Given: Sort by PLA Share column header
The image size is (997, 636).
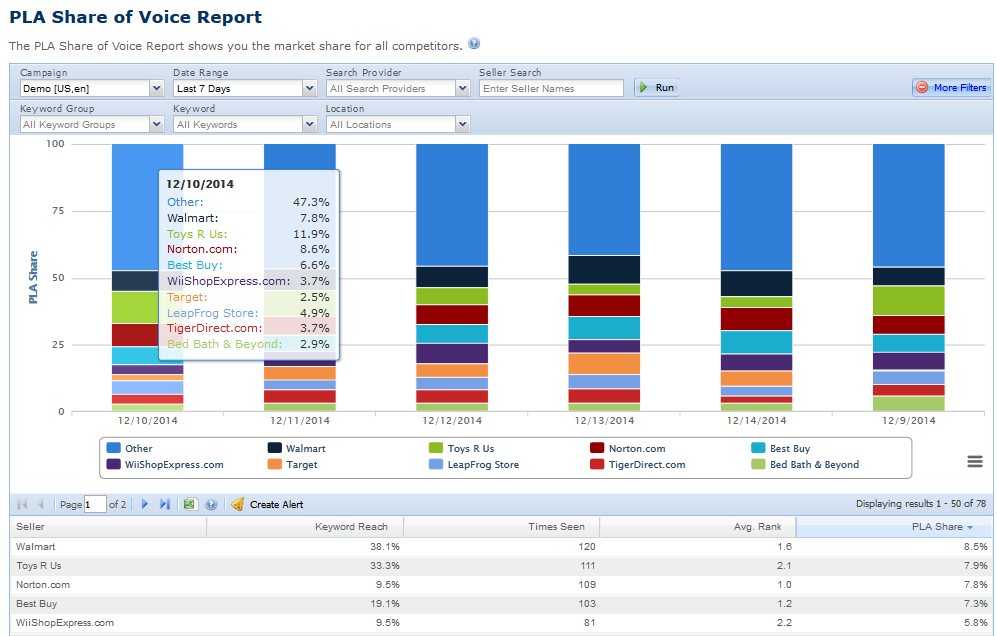Looking at the screenshot, I should (x=894, y=527).
